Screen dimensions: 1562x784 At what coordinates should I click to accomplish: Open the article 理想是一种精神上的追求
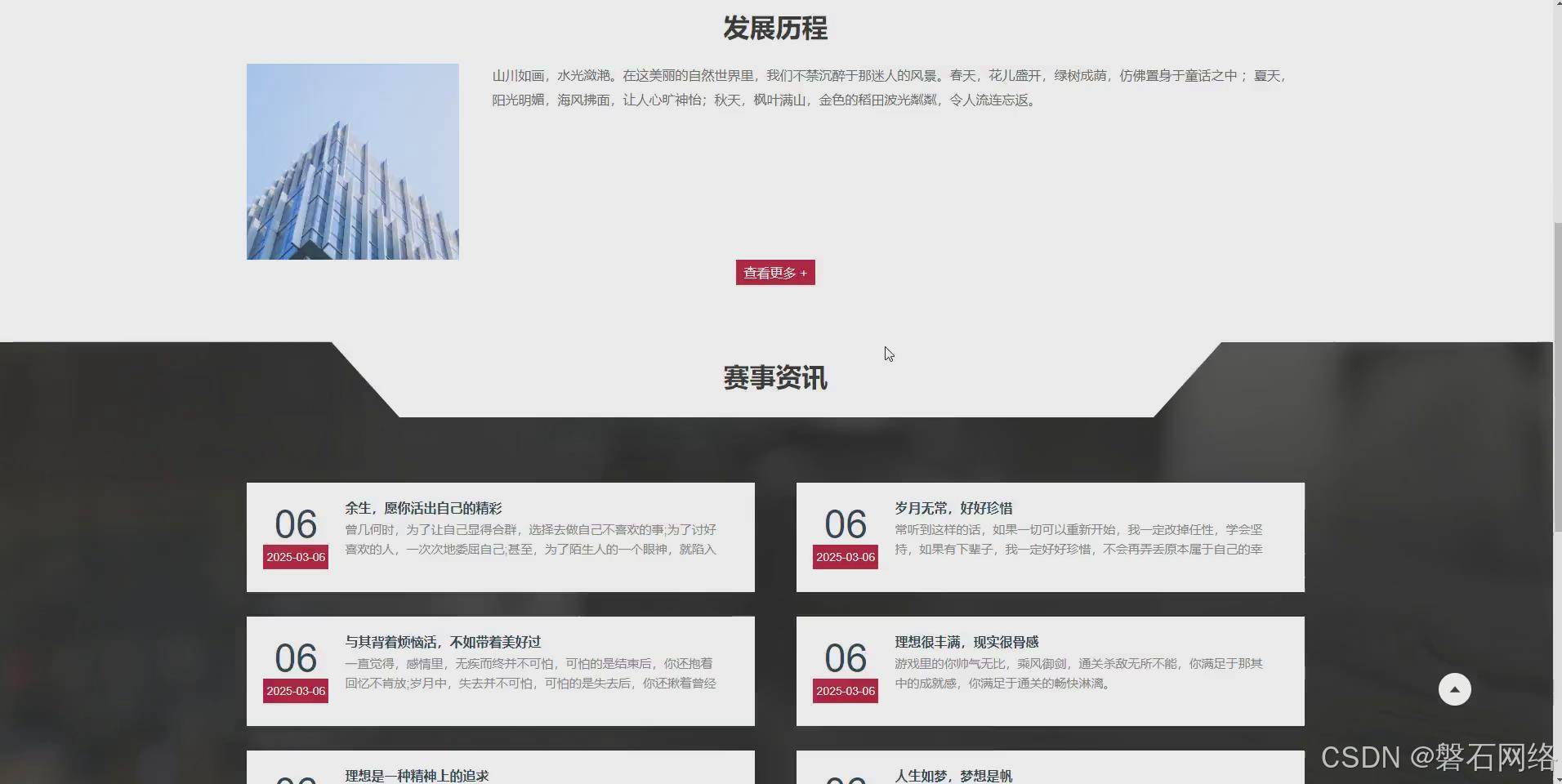416,775
